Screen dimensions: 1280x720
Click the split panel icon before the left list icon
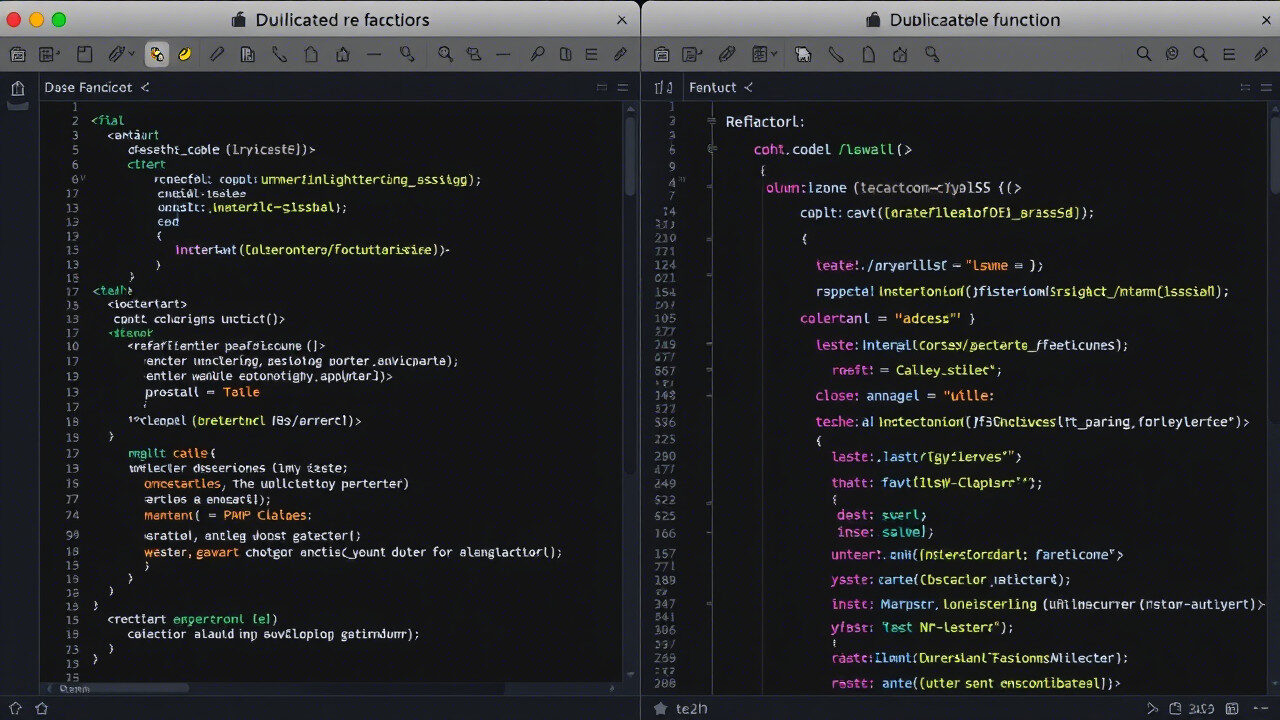pyautogui.click(x=566, y=54)
